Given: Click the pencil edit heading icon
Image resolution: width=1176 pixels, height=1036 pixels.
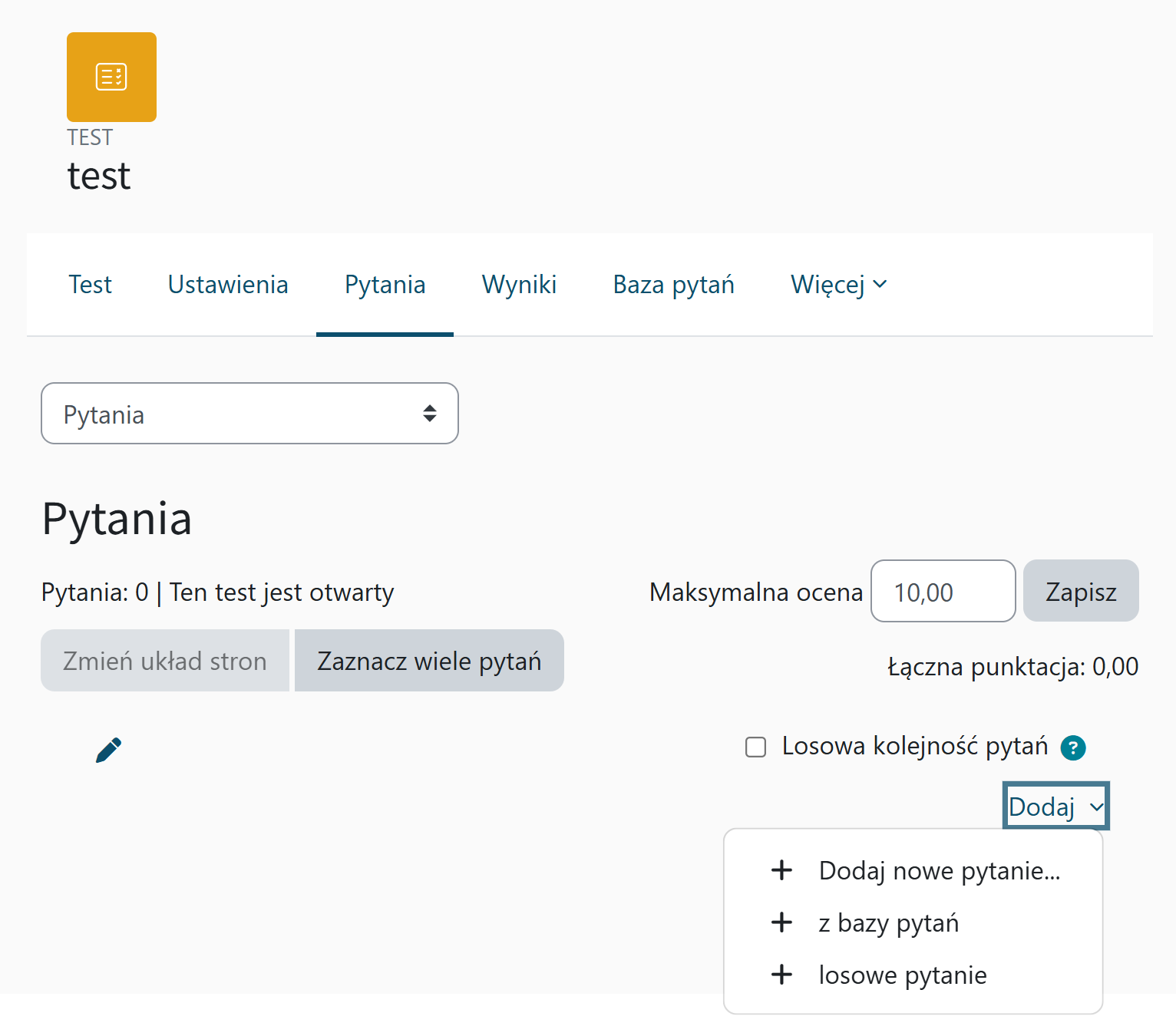Looking at the screenshot, I should [x=108, y=750].
